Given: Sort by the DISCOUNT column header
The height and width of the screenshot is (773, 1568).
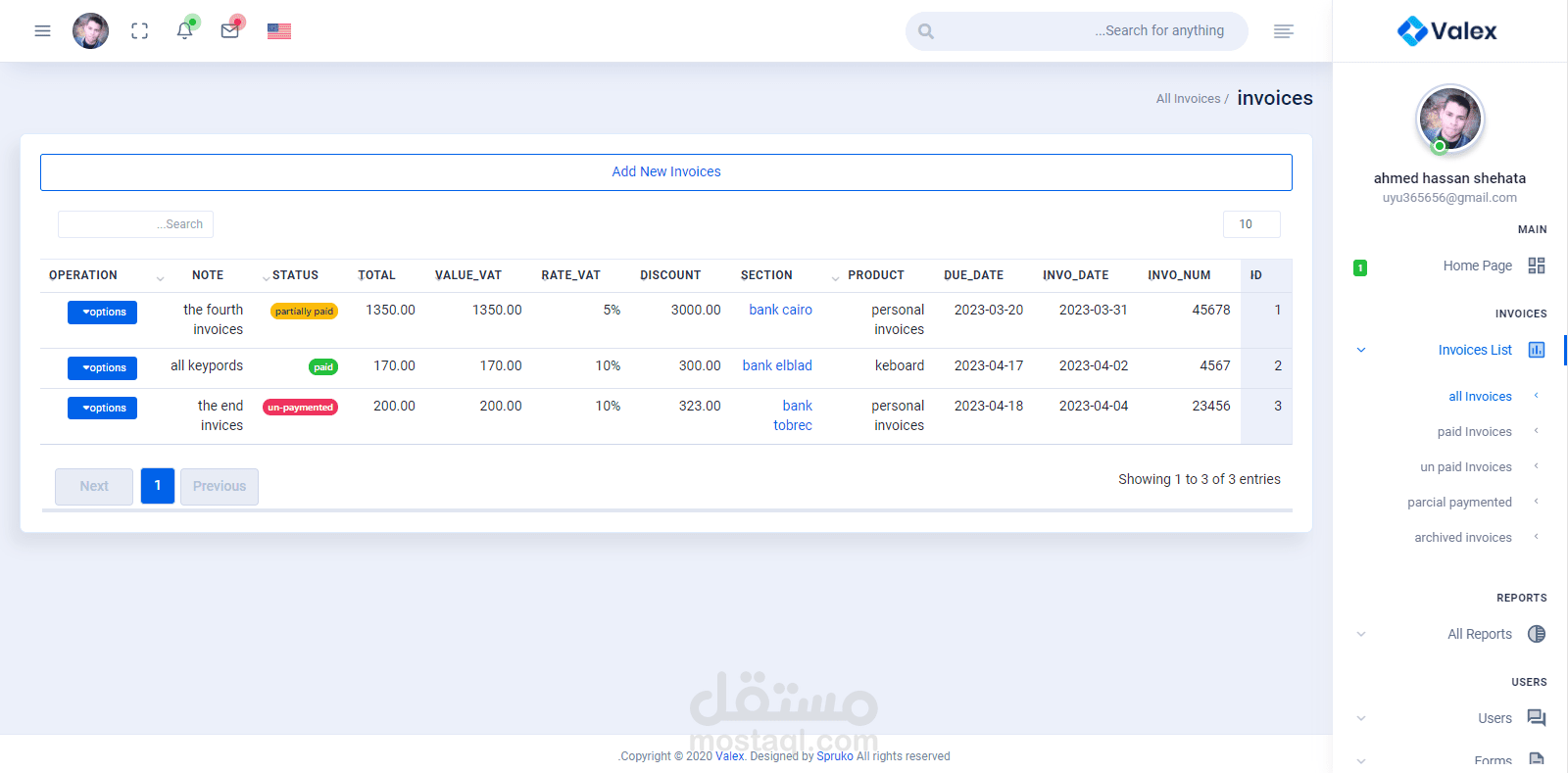Looking at the screenshot, I should (x=670, y=275).
